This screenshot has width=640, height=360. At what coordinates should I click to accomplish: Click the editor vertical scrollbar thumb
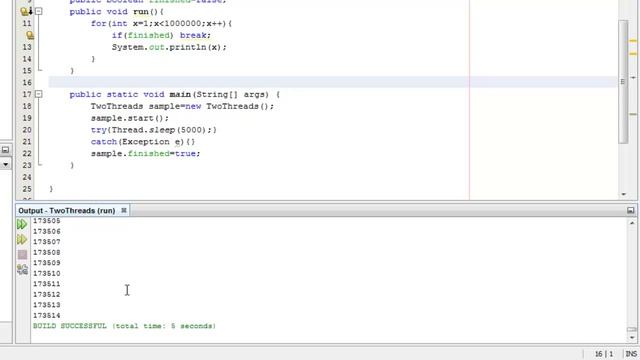(x=623, y=82)
